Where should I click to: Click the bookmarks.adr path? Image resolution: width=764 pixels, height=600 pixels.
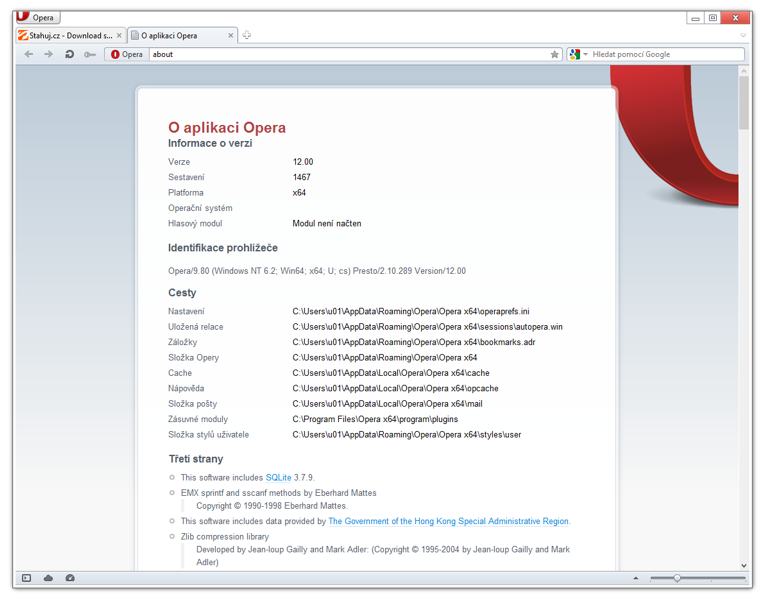click(x=414, y=342)
